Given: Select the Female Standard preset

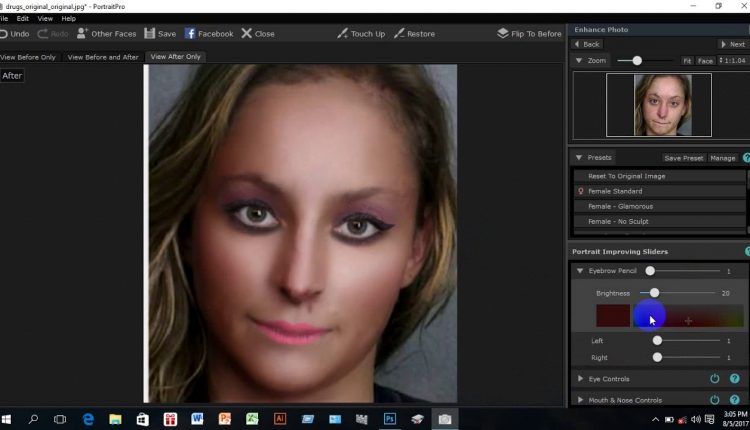Looking at the screenshot, I should click(660, 191).
